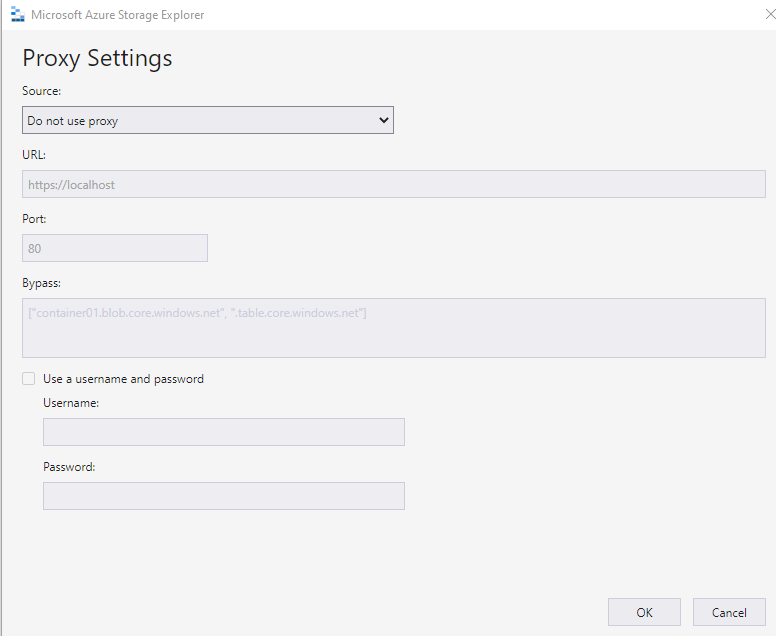Click the Cancel button
The width and height of the screenshot is (776, 636).
pyautogui.click(x=729, y=612)
